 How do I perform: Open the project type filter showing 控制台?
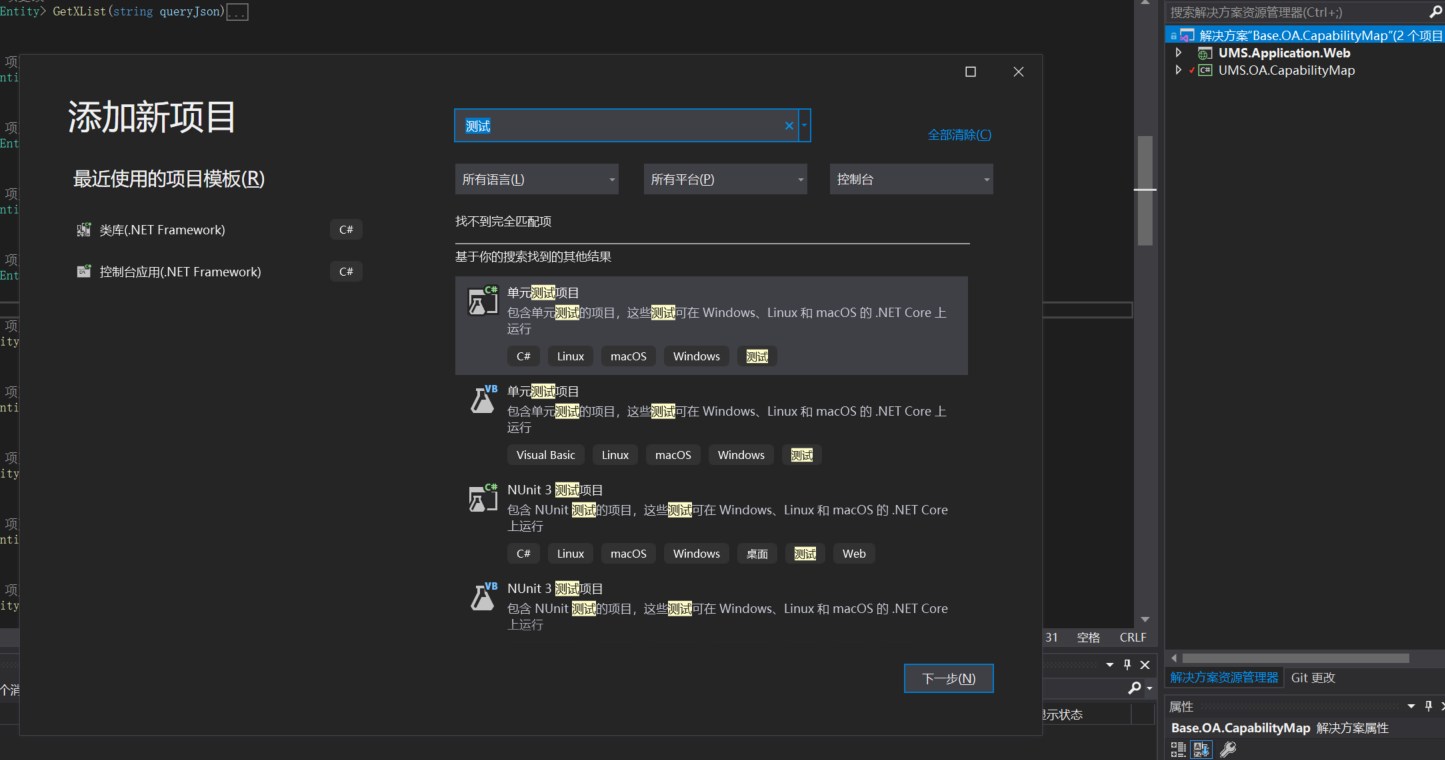(x=911, y=179)
